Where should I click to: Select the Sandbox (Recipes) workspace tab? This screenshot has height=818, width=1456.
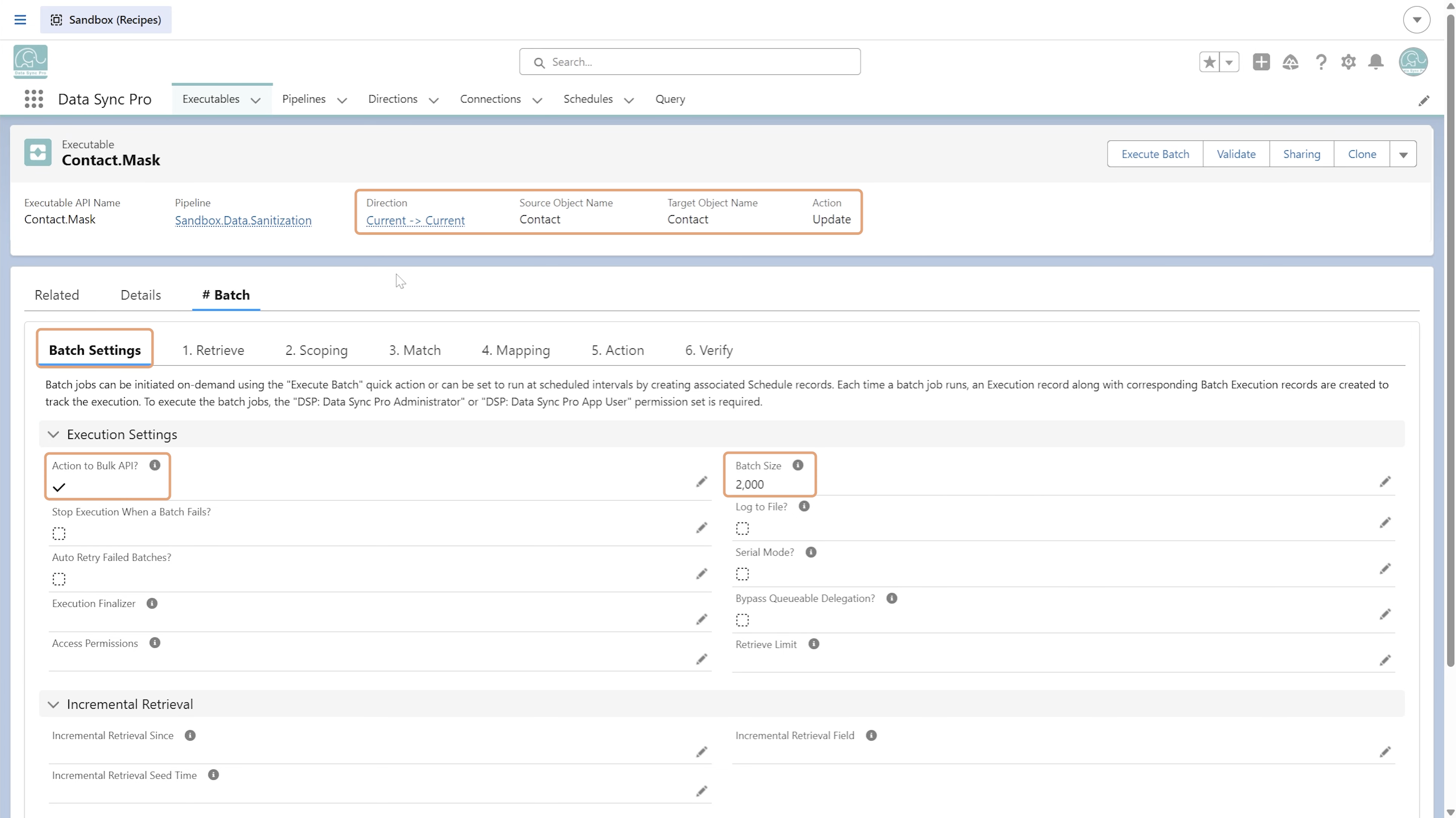point(106,20)
